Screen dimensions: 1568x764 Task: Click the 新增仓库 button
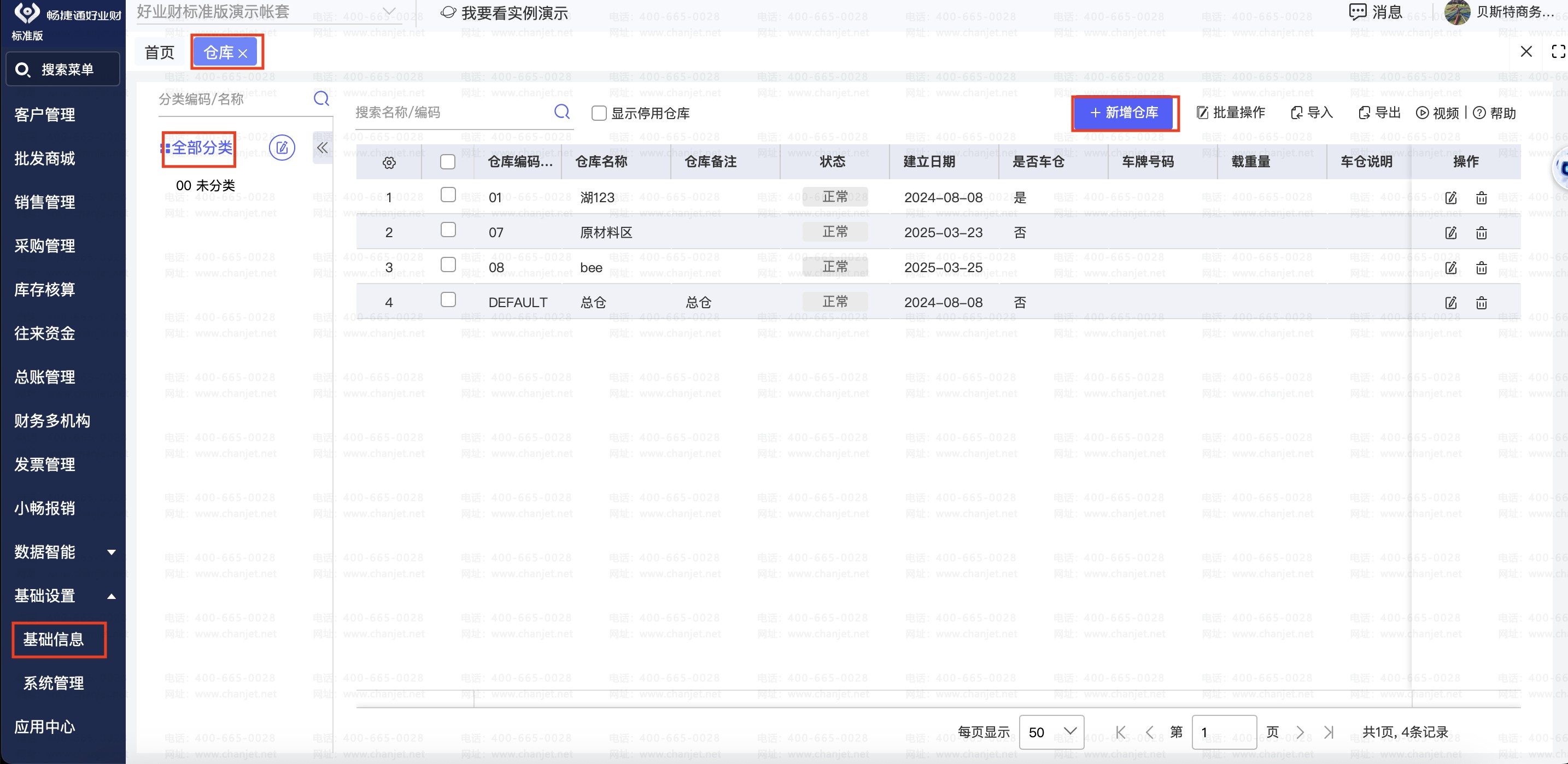[1124, 113]
